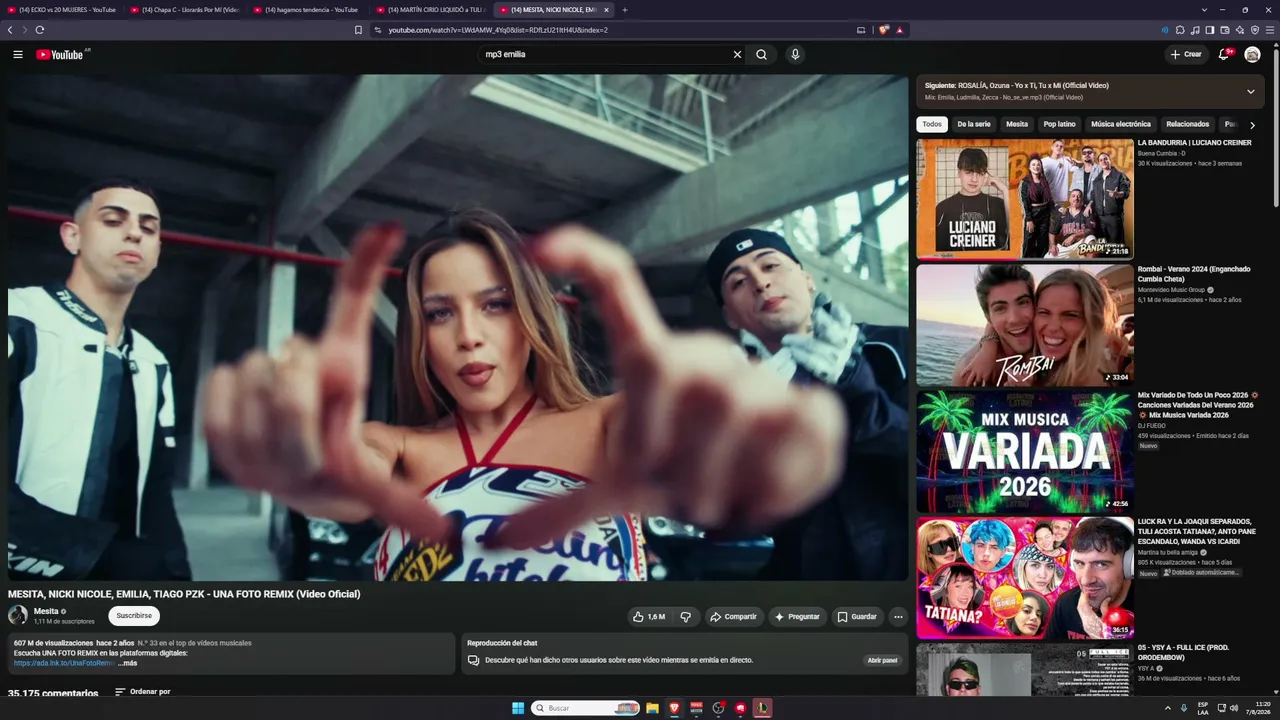Image resolution: width=1280 pixels, height=720 pixels.
Task: Expand the next-up playlist panel
Action: click(1250, 92)
